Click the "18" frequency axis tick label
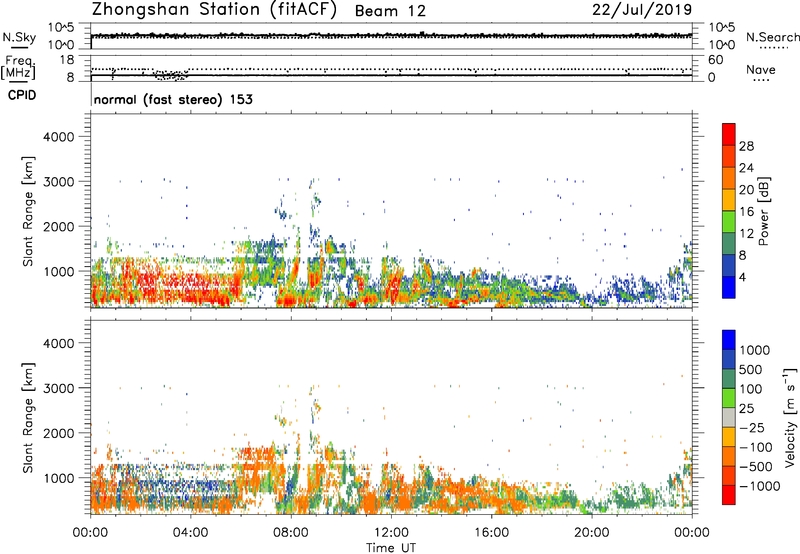This screenshot has width=800, height=554. pos(67,60)
